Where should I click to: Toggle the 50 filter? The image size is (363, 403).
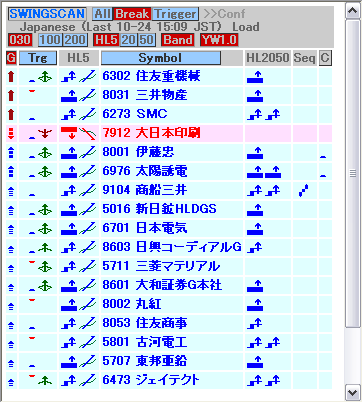[147, 40]
